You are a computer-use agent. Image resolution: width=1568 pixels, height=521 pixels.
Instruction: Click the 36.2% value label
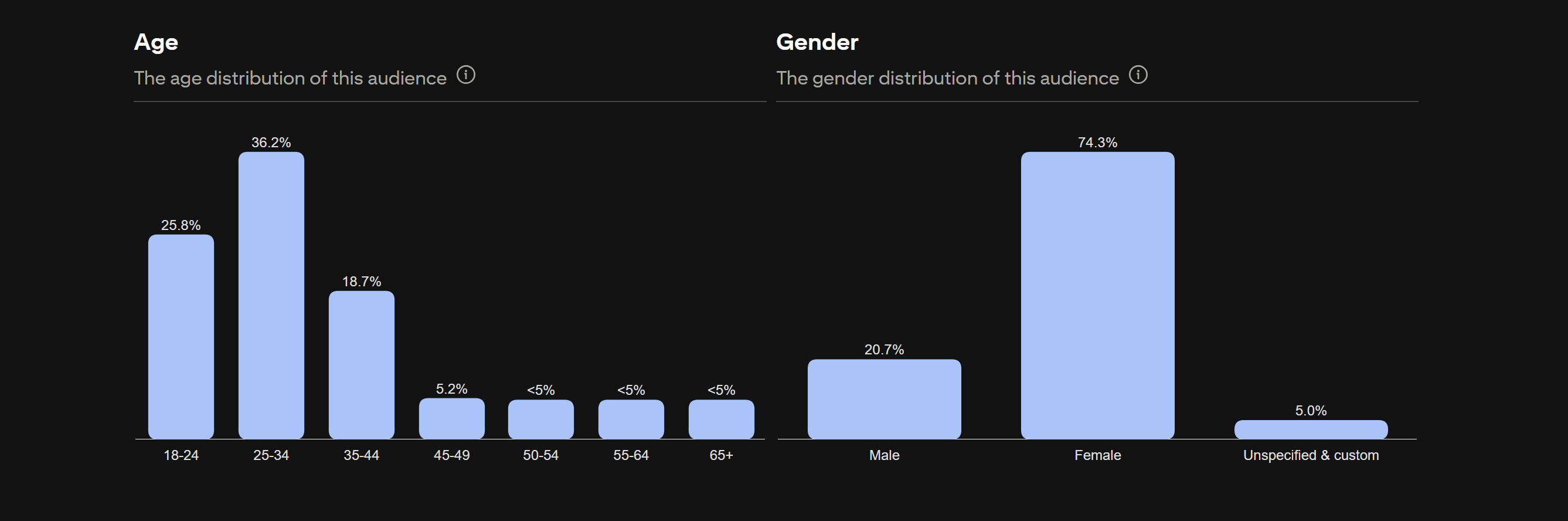coord(271,143)
